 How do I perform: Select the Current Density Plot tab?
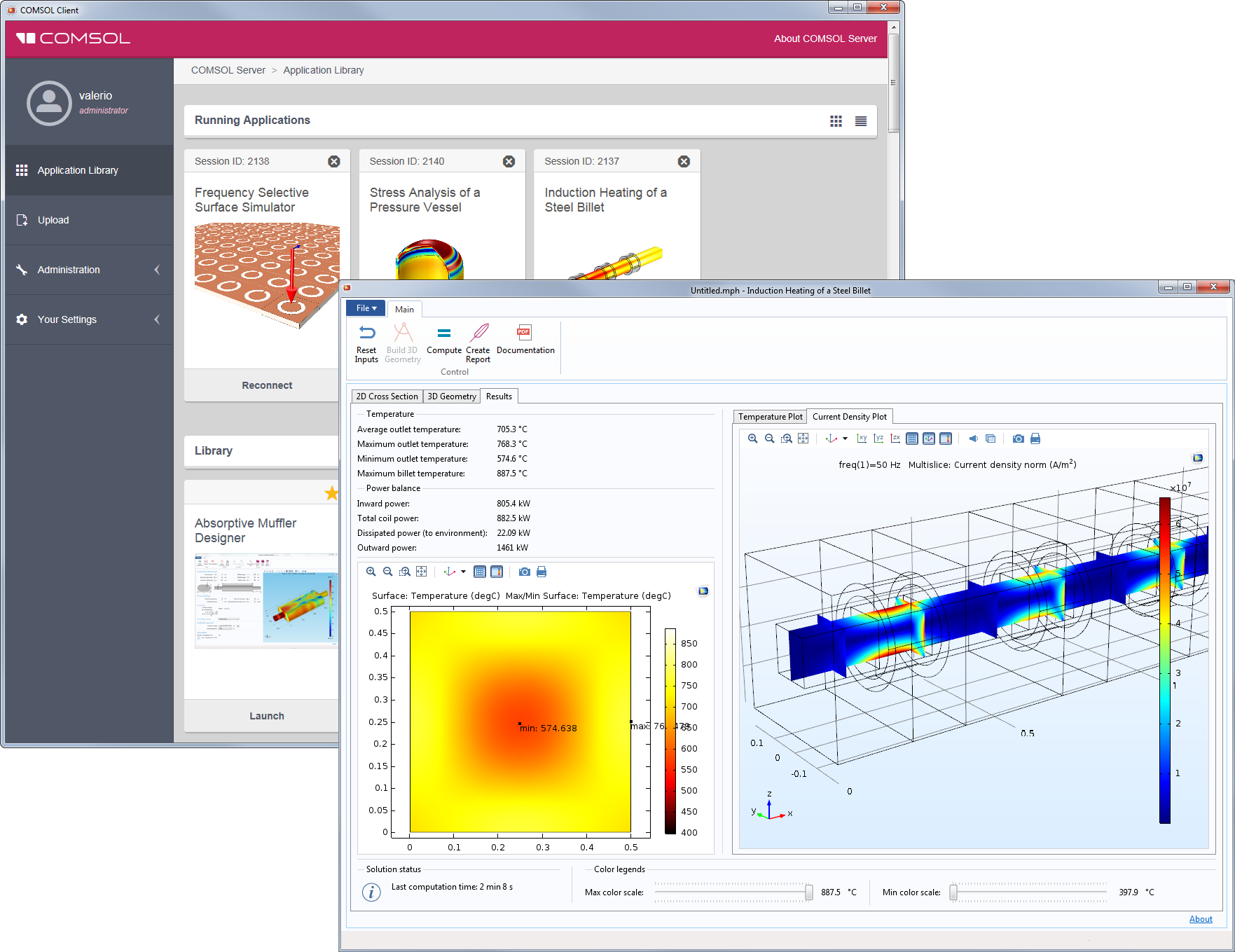pyautogui.click(x=849, y=417)
